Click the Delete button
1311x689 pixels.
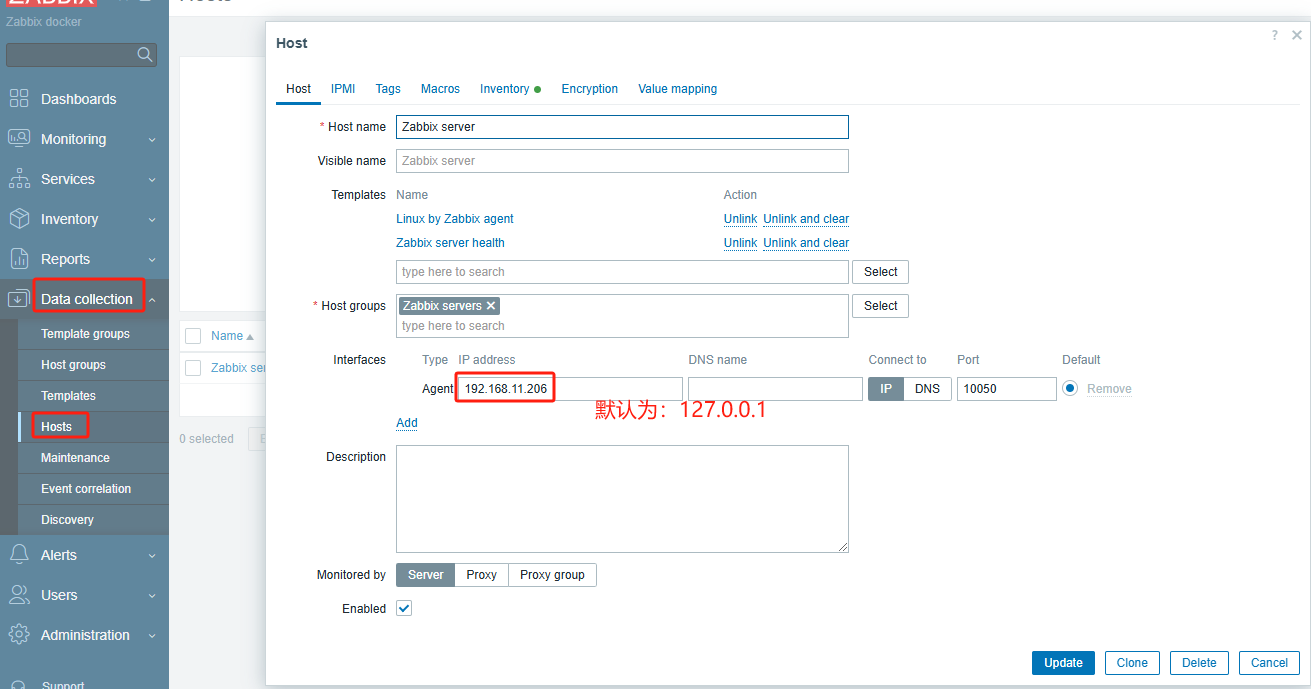(x=1199, y=663)
